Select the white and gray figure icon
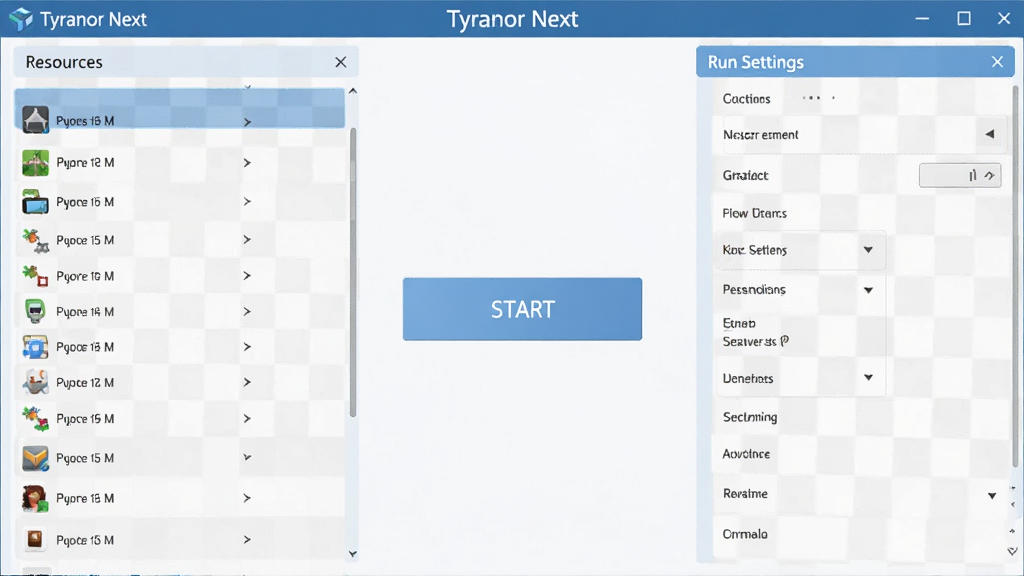This screenshot has height=576, width=1024. pos(35,382)
